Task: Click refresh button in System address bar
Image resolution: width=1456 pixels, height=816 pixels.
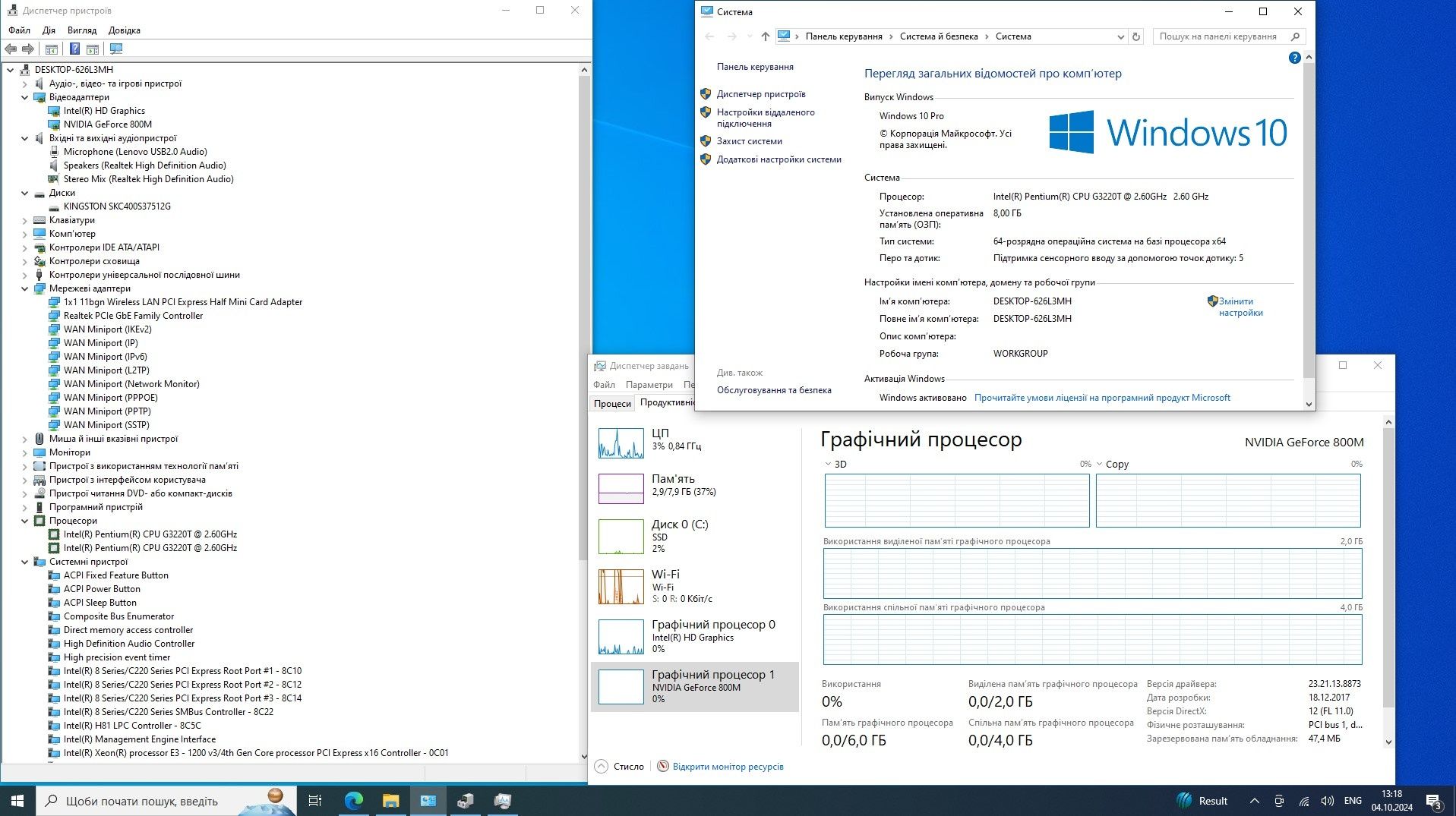Action: tap(1136, 36)
